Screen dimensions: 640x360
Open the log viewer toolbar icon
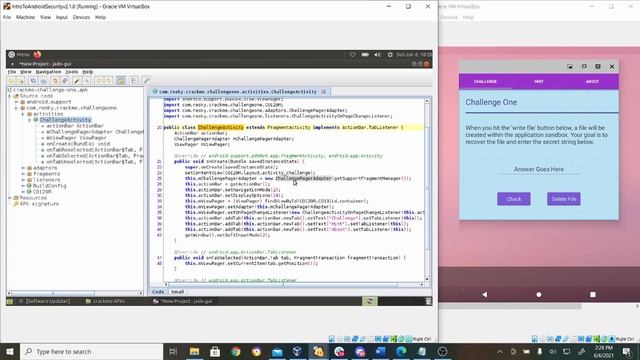click(133, 80)
